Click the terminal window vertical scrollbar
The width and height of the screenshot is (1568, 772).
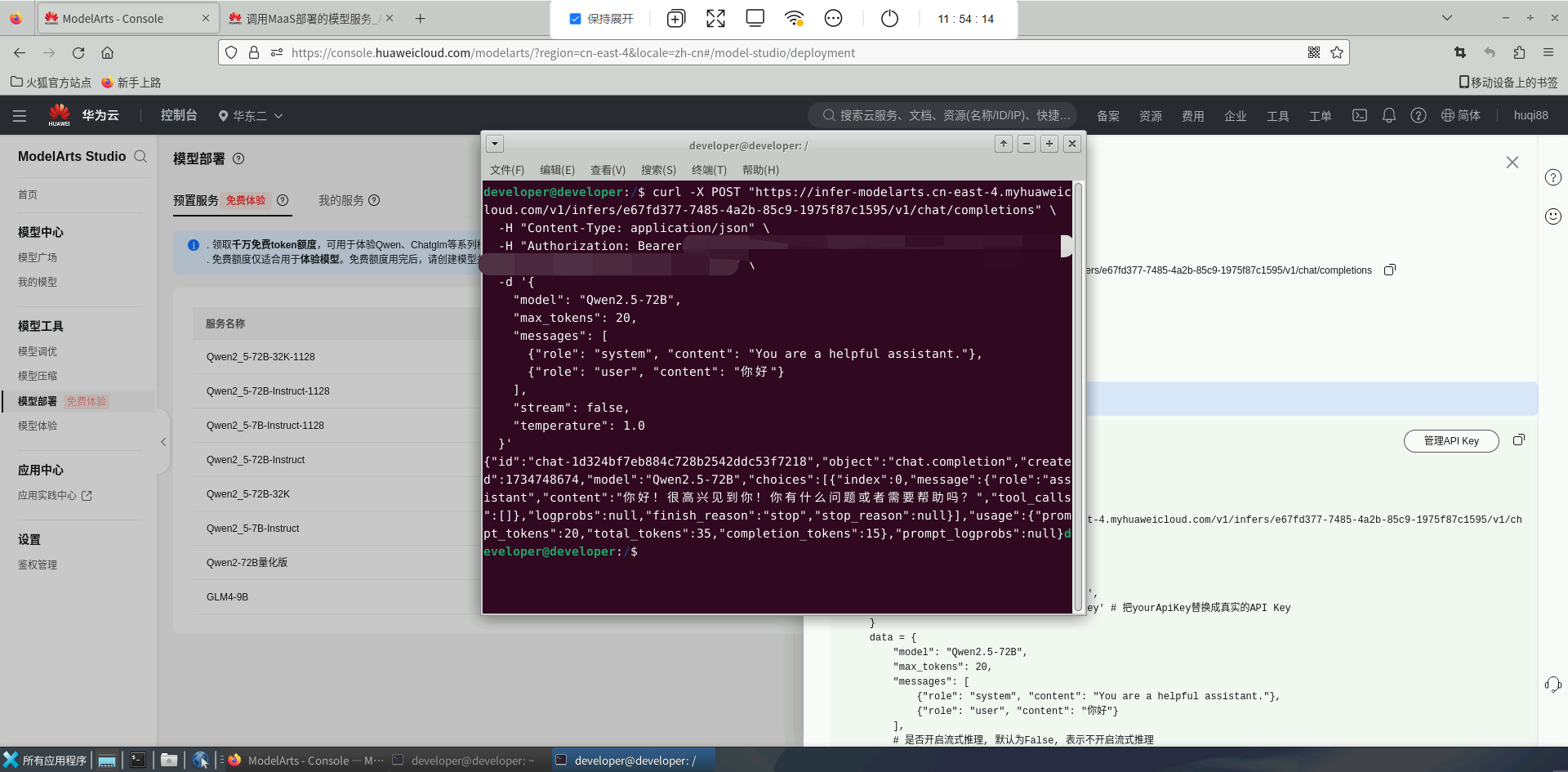[1078, 397]
